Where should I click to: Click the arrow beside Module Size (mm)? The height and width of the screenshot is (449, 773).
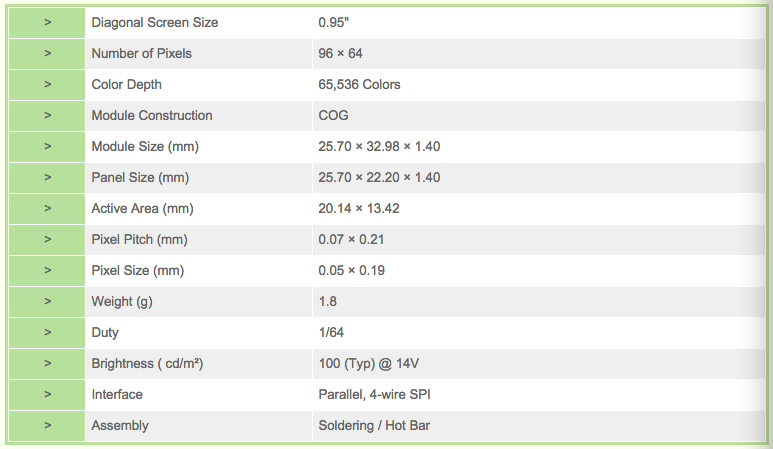pyautogui.click(x=47, y=146)
